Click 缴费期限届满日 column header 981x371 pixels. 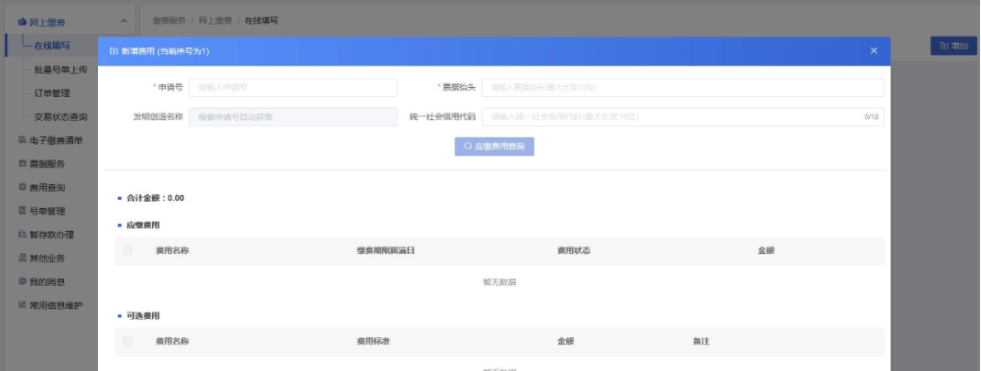pyautogui.click(x=385, y=251)
